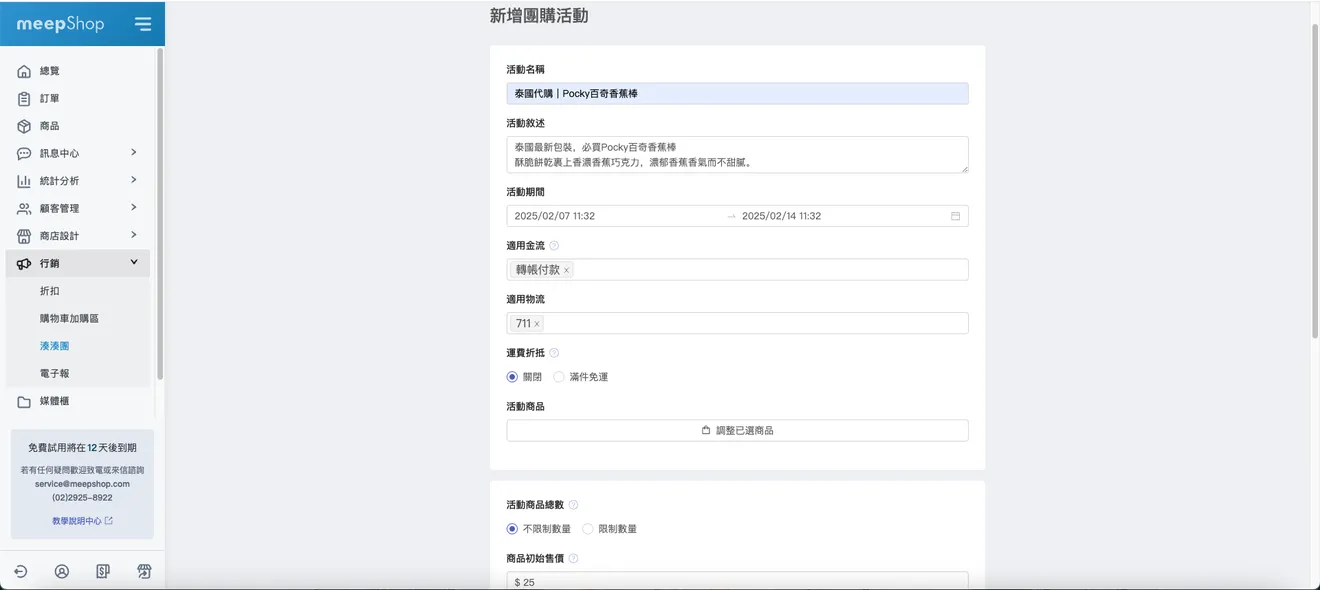1320x590 pixels.
Task: Click the 新增團購活動 page heading
Action: 539,16
